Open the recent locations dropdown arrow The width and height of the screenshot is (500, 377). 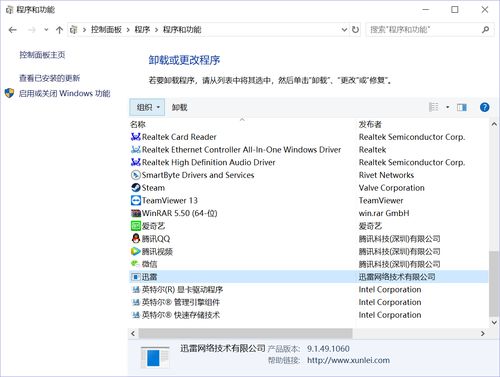click(46, 30)
